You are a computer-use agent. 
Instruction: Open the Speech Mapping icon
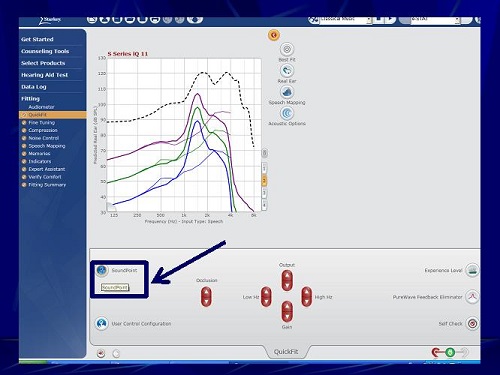pyautogui.click(x=287, y=92)
